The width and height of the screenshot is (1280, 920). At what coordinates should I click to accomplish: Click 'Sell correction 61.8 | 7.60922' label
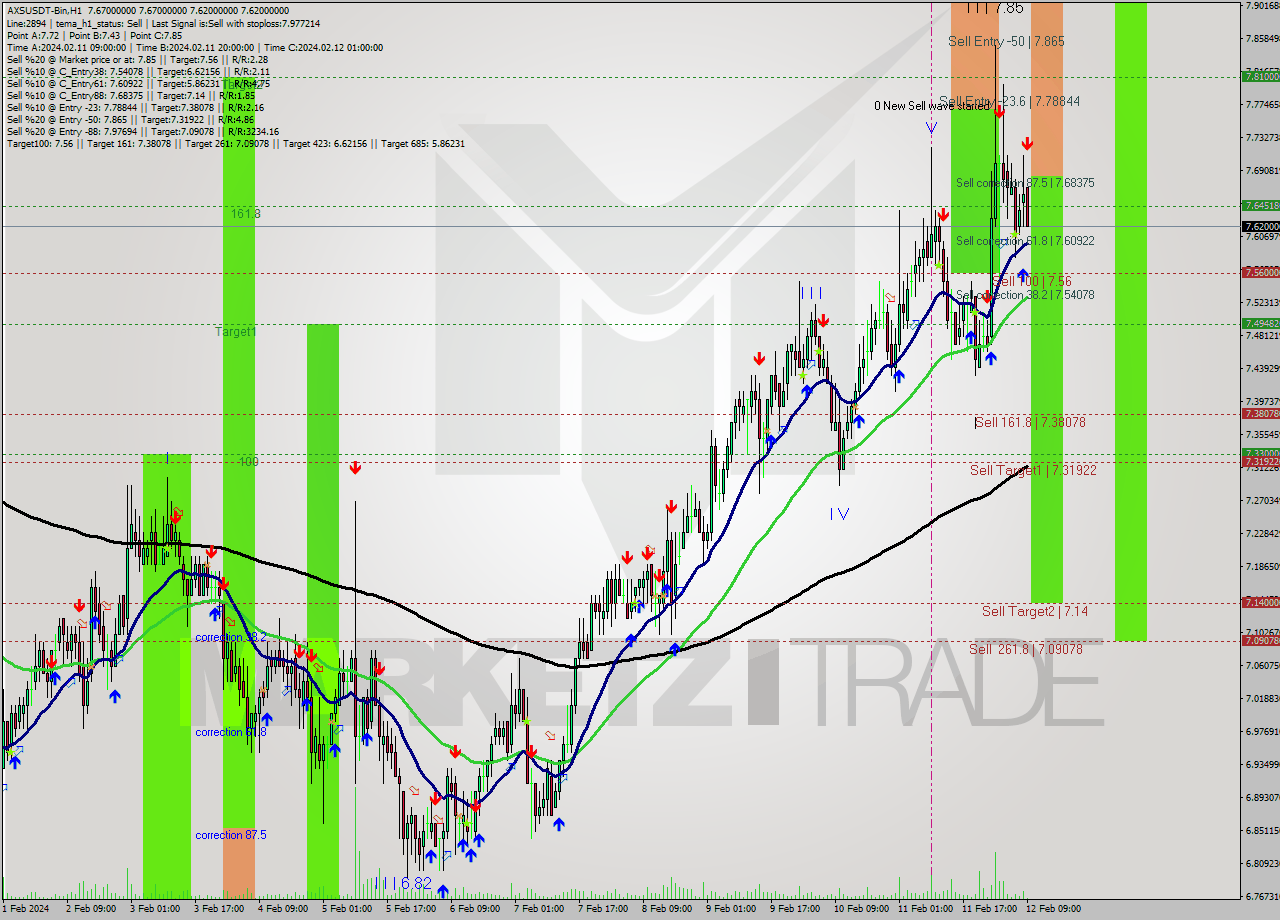tap(1025, 241)
